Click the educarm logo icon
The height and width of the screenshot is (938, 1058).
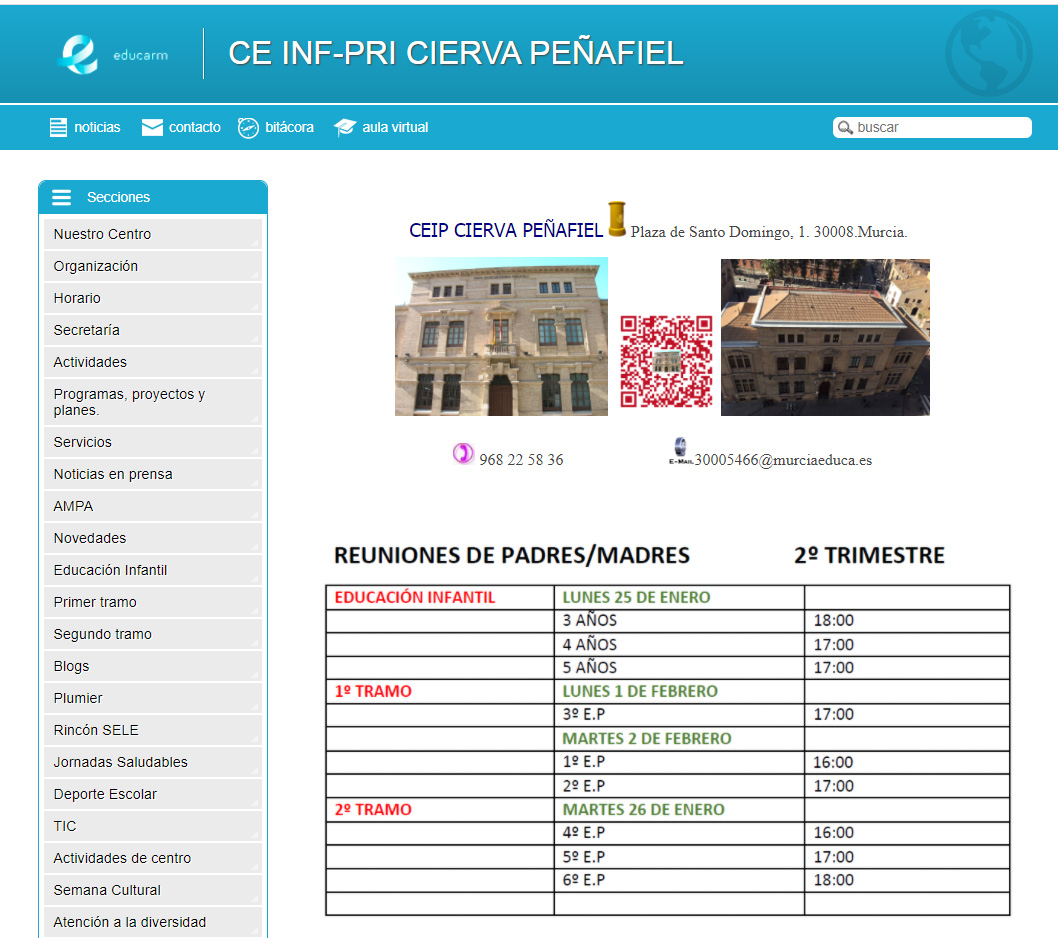pyautogui.click(x=80, y=54)
